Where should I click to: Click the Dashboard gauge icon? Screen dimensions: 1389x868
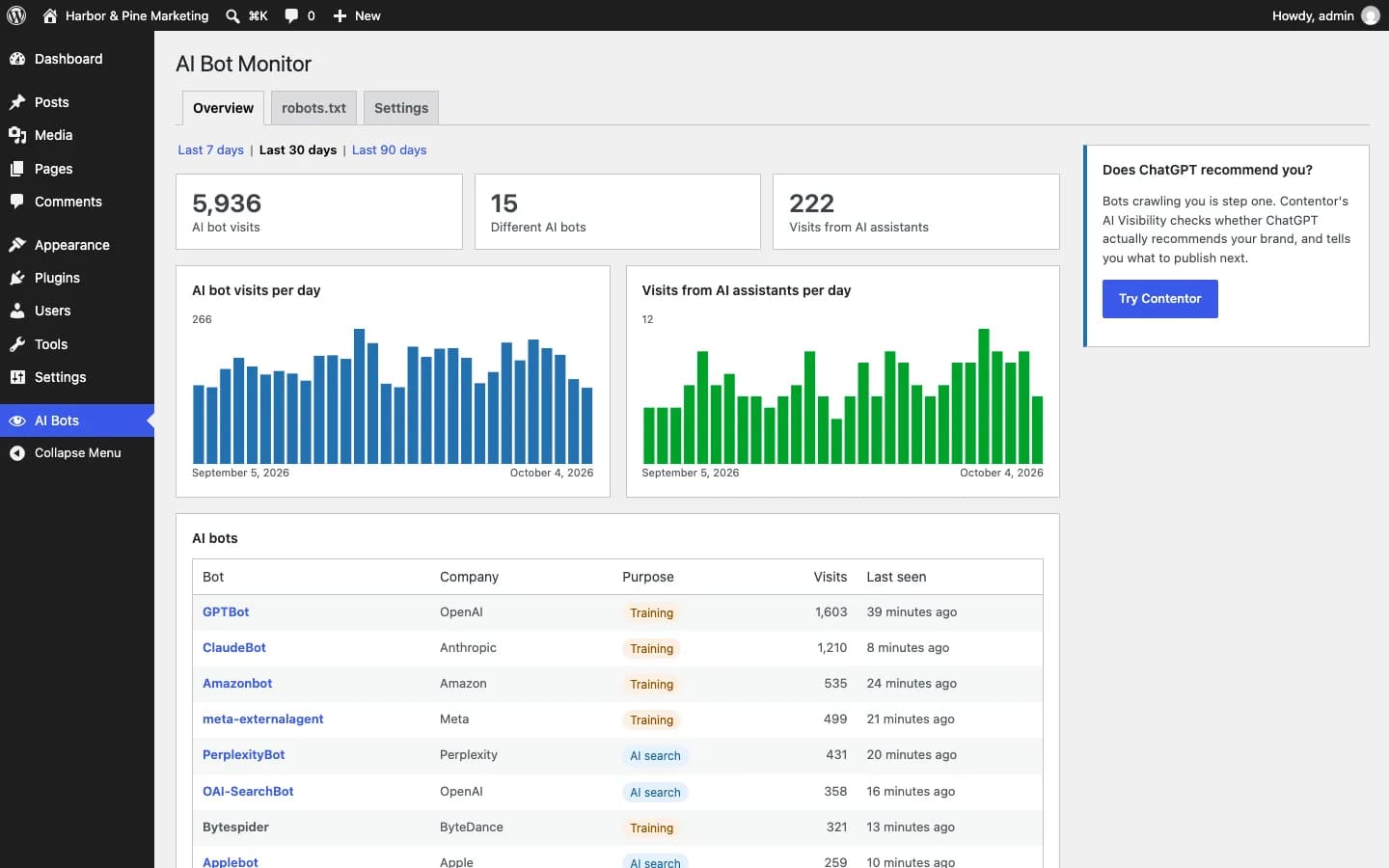(x=17, y=59)
